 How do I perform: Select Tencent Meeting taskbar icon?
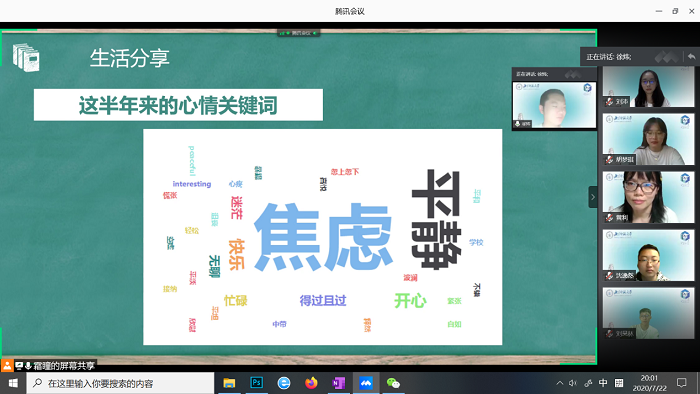click(366, 383)
